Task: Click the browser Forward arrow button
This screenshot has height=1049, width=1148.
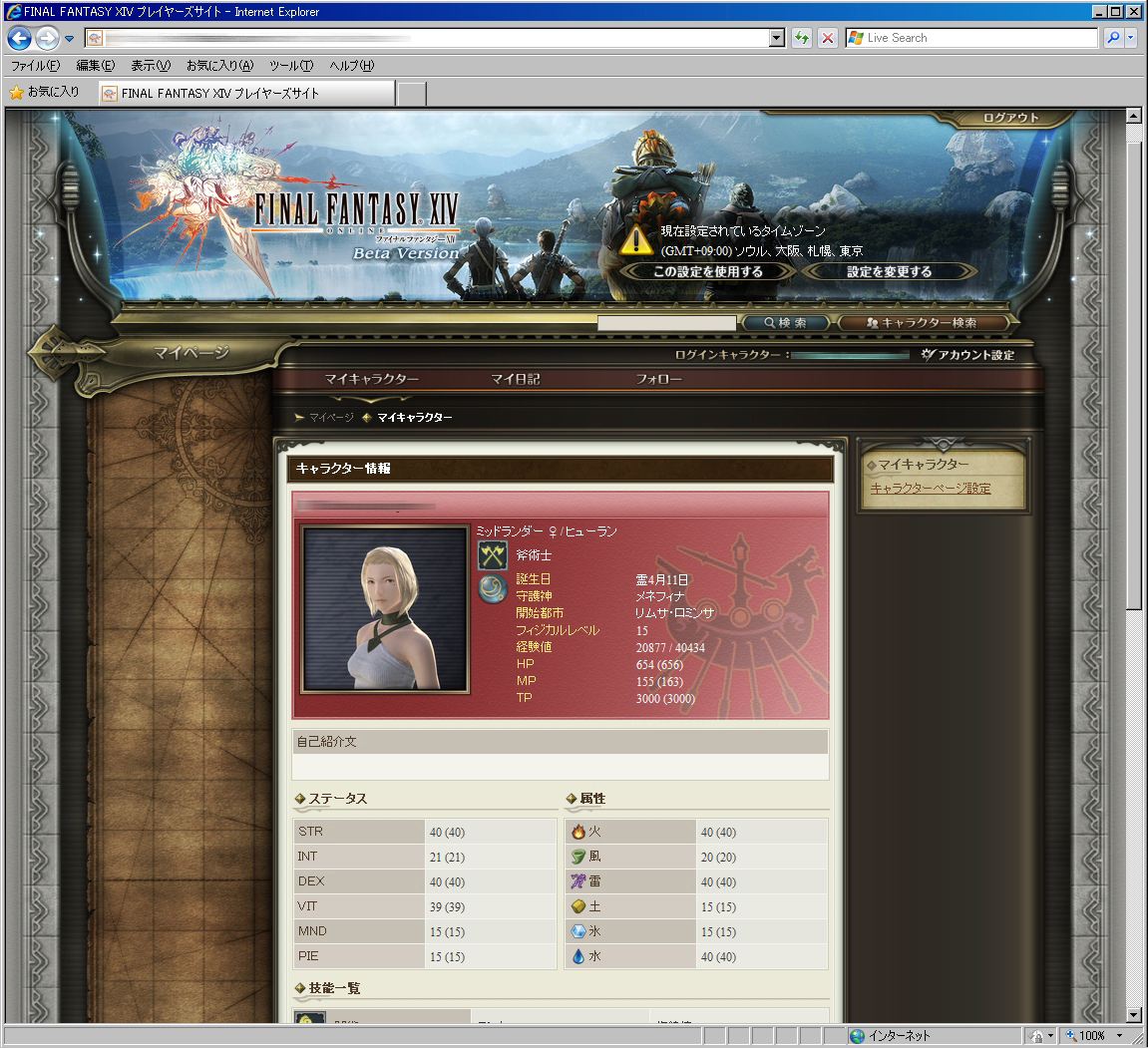Action: [x=47, y=38]
